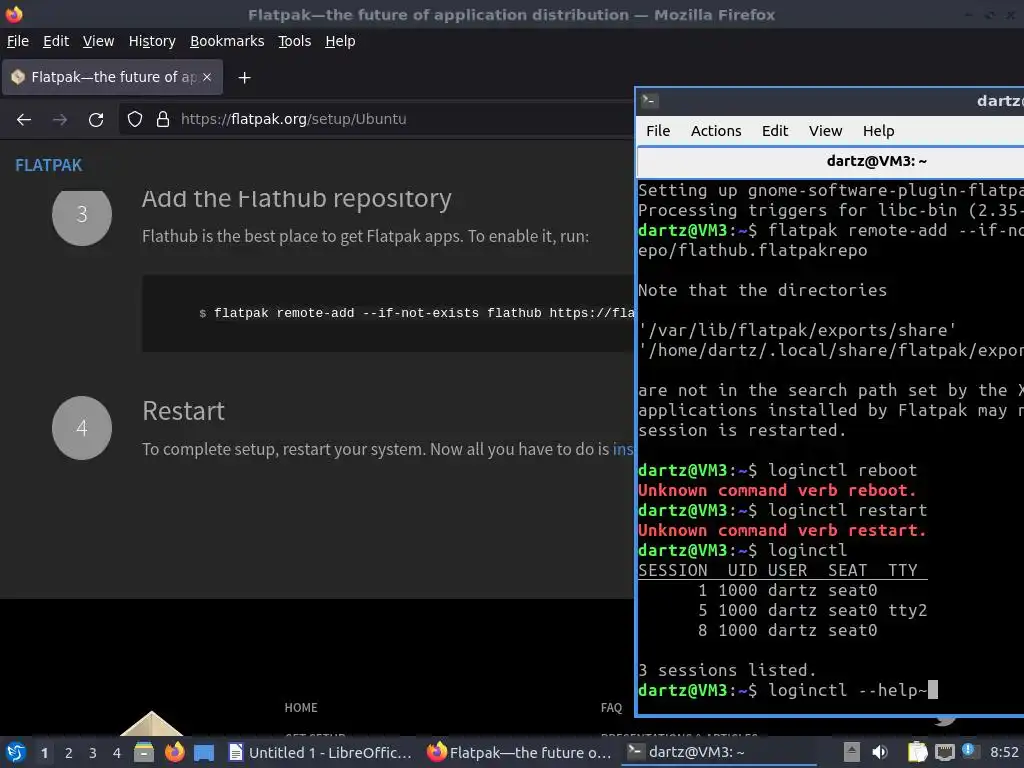Switch to workspace 2 in the panel
Image resolution: width=1024 pixels, height=768 pixels.
(69, 753)
